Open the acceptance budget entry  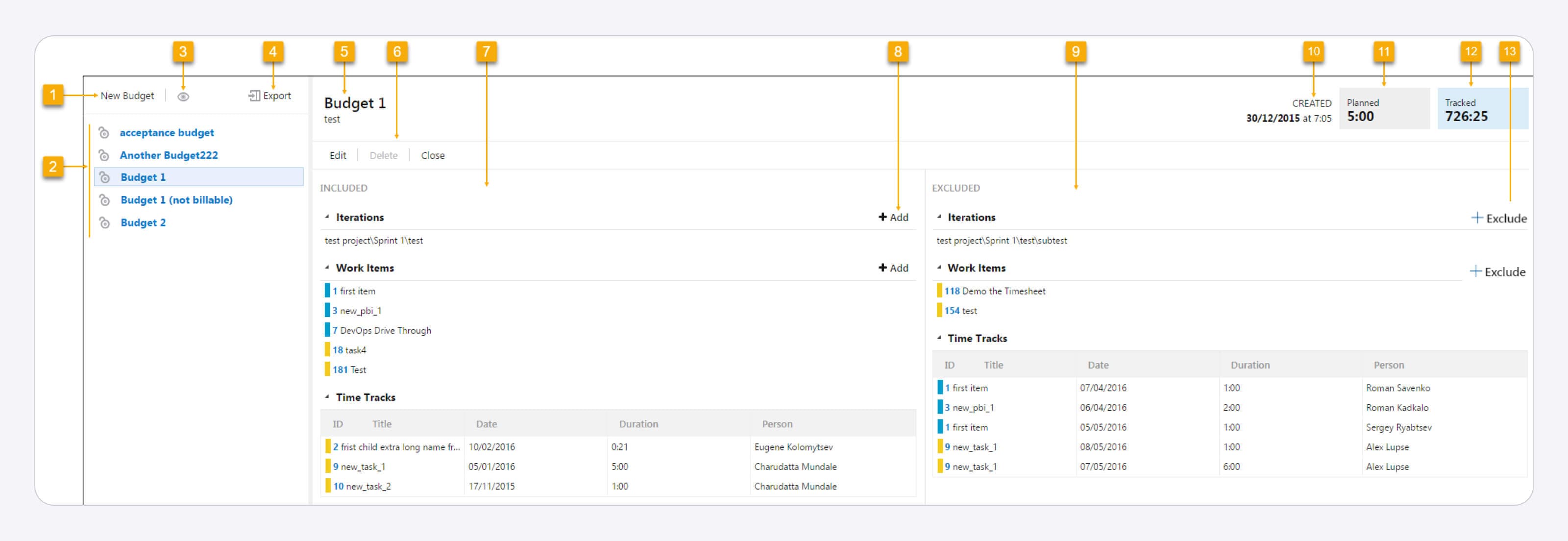pyautogui.click(x=167, y=133)
